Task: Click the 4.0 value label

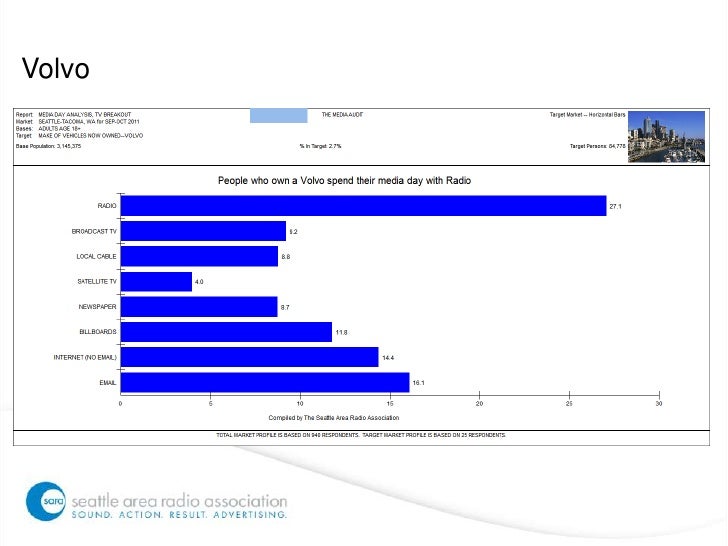Action: pos(199,282)
